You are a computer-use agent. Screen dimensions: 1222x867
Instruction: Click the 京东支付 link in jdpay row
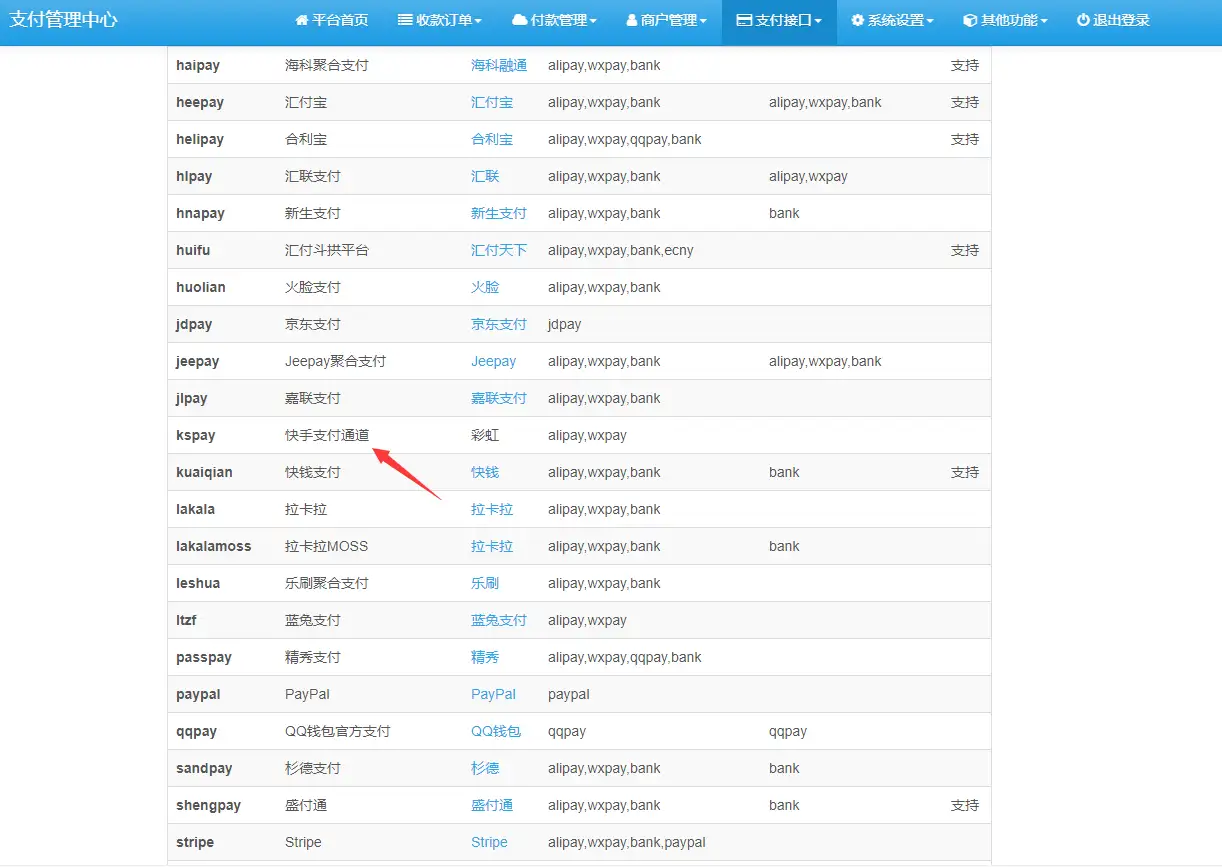[x=499, y=324]
